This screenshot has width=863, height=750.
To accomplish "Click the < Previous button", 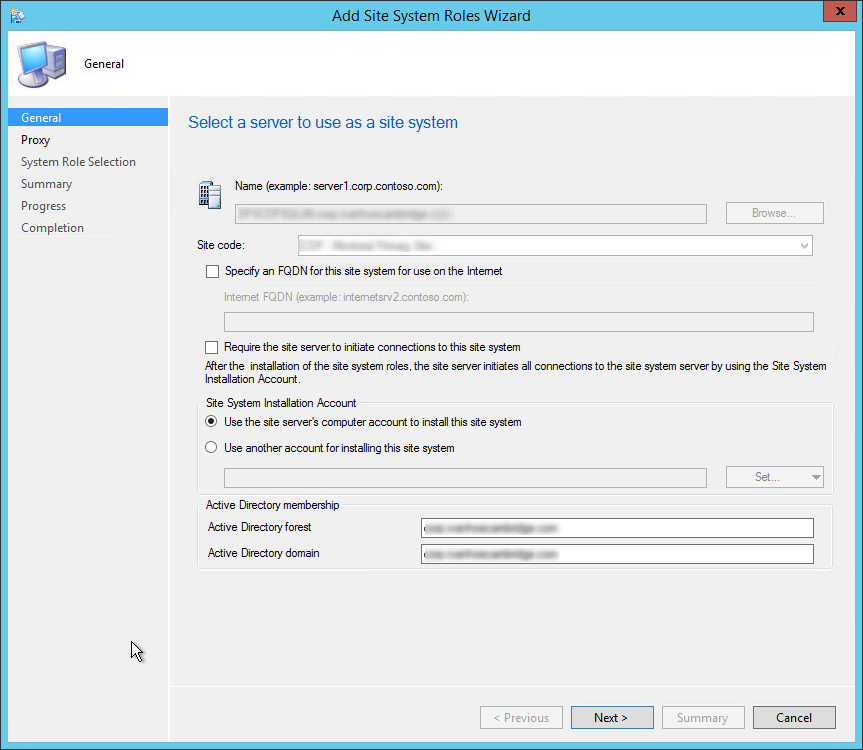I will (x=521, y=718).
